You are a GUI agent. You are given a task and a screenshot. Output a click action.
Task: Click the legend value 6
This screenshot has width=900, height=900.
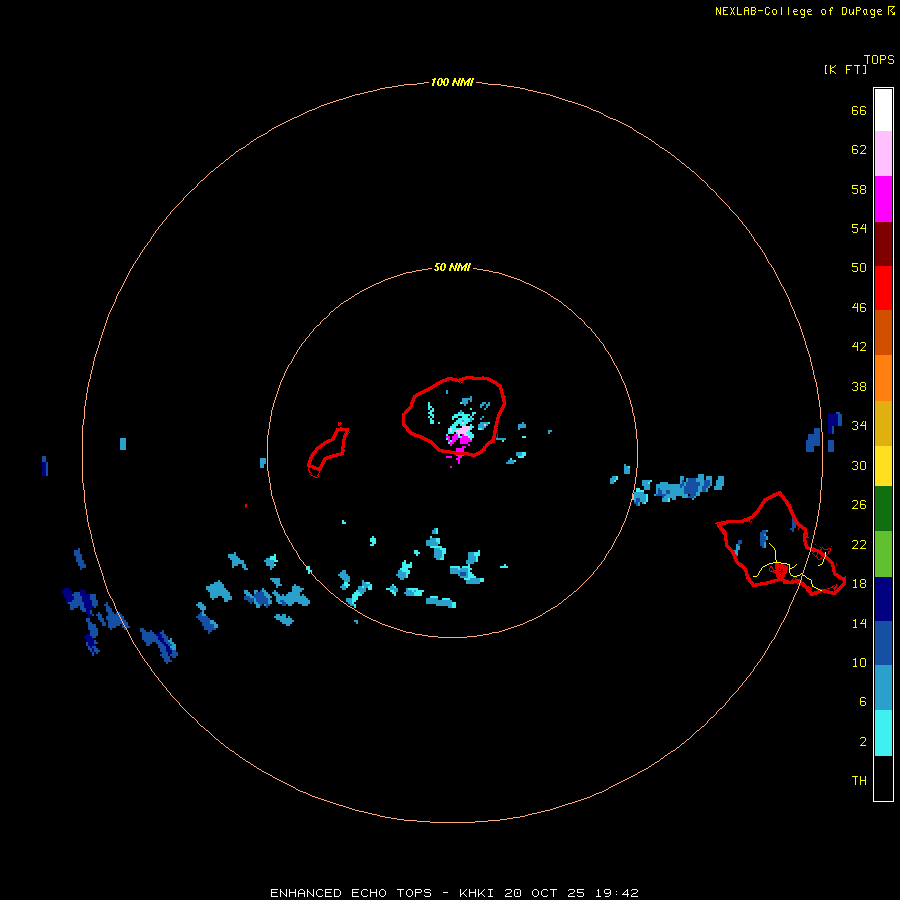pyautogui.click(x=862, y=701)
